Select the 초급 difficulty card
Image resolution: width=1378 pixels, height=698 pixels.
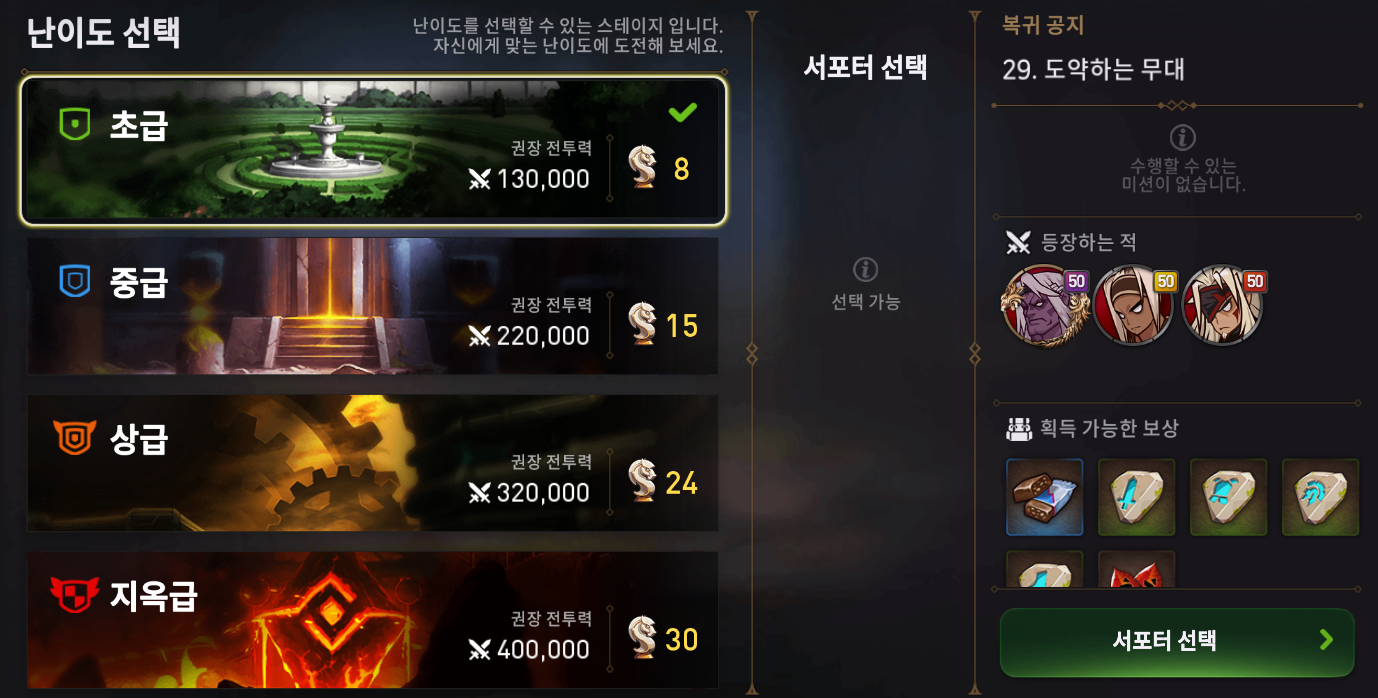[x=373, y=150]
